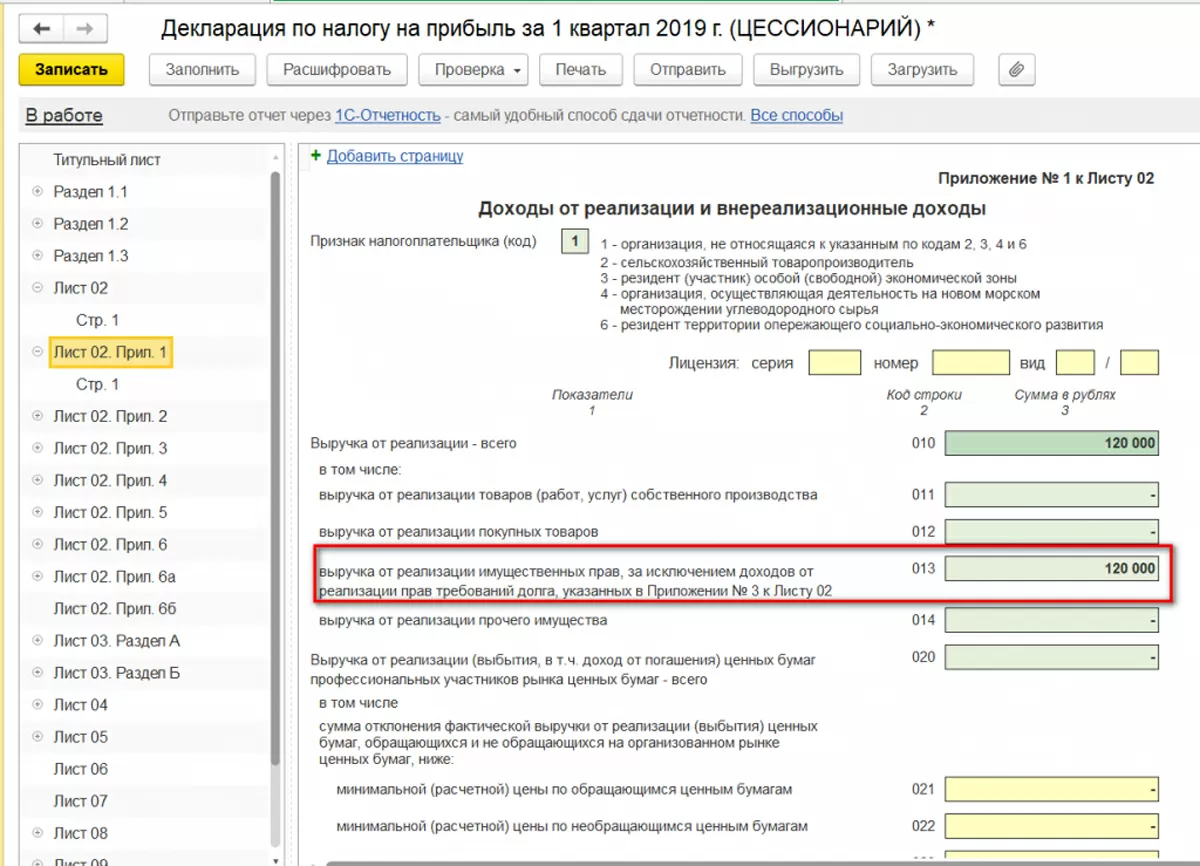This screenshot has width=1200, height=866.
Task: Expand Лист 02. Прил. 2 node
Action: 38,416
